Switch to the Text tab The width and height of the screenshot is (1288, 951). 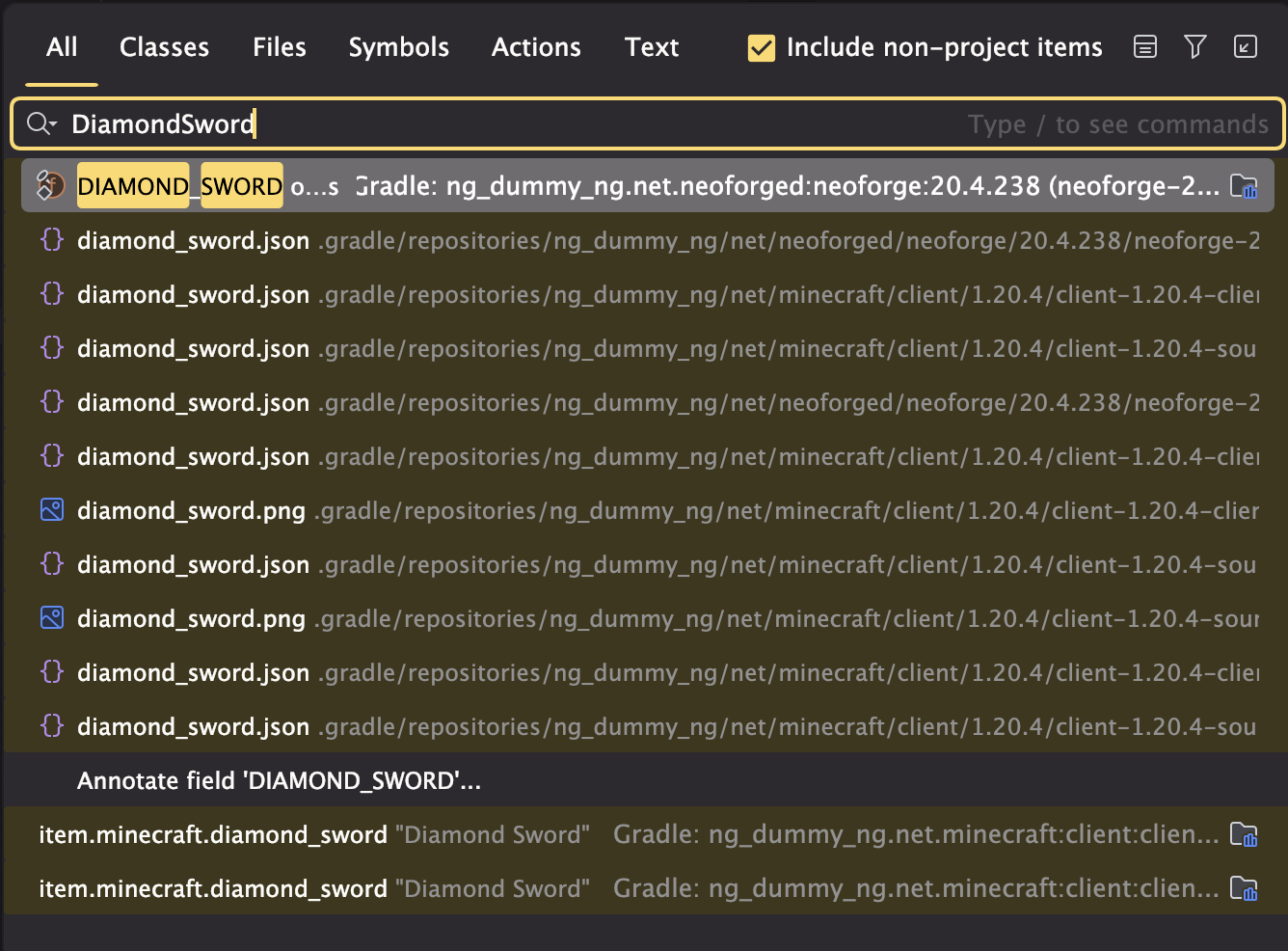[x=652, y=47]
